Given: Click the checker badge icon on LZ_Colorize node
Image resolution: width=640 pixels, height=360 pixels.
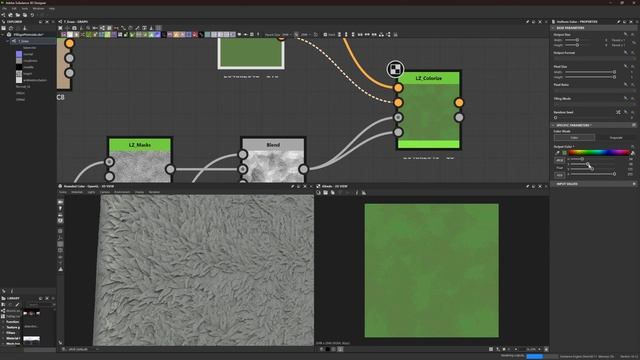Looking at the screenshot, I should tap(395, 69).
